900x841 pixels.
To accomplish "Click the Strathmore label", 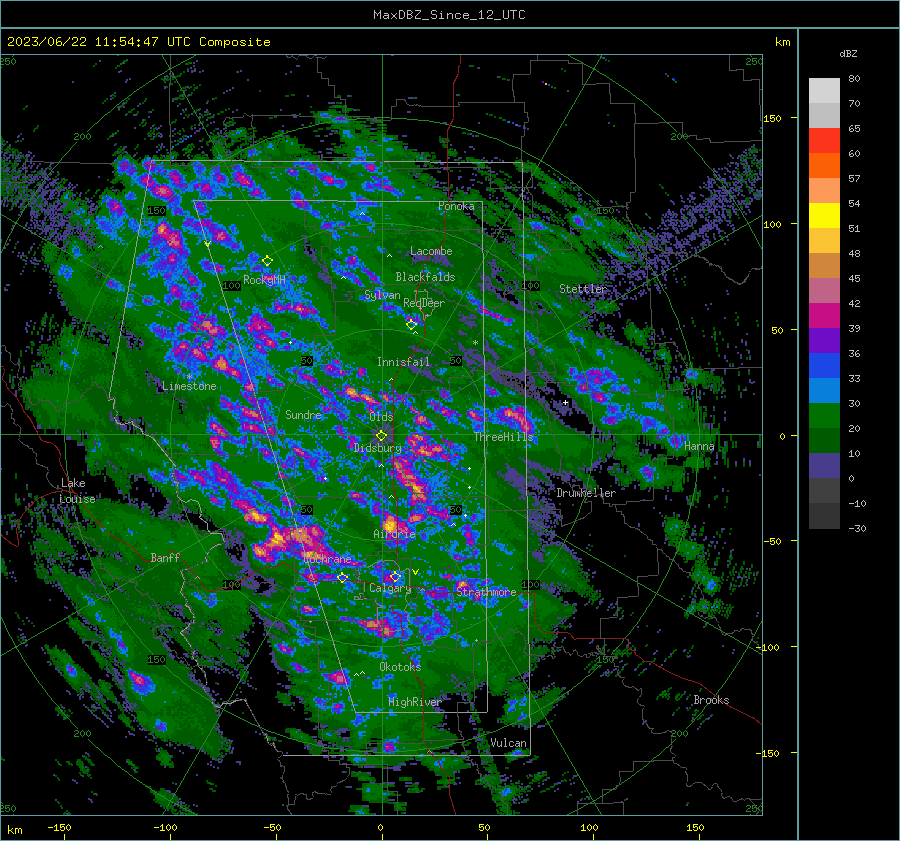I will tap(486, 592).
